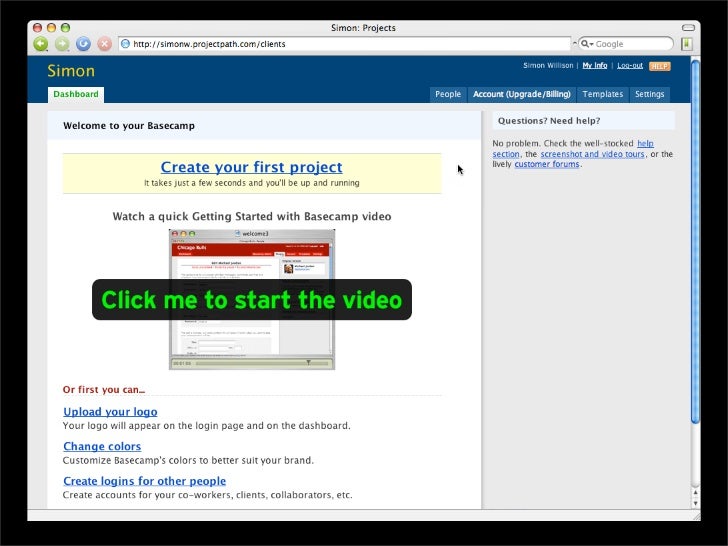Click the orange HELP badge in header
Viewport: 728px width, 546px height.
[x=659, y=66]
